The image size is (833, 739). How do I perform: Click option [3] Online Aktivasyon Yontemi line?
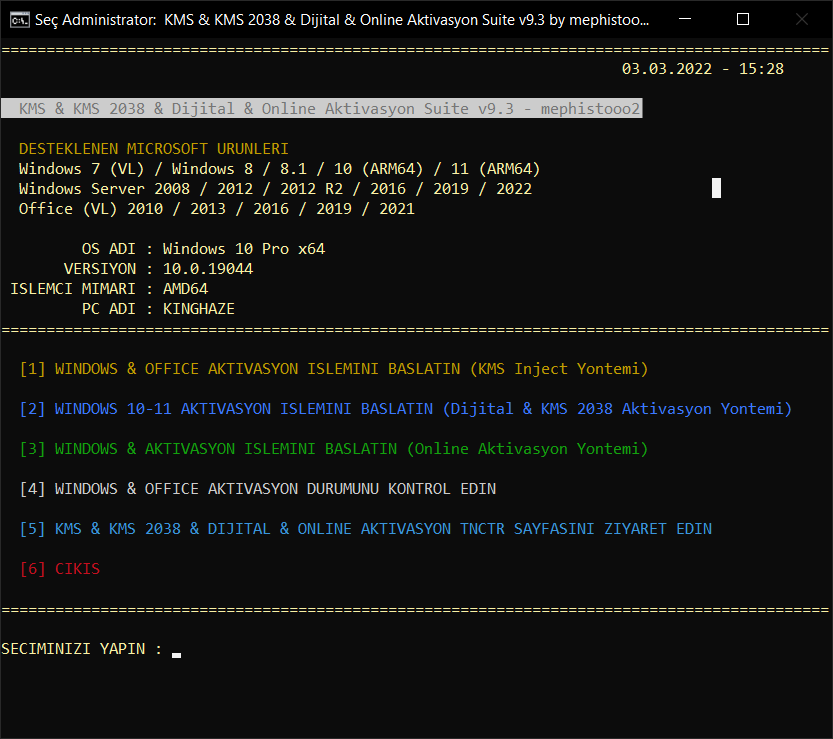pyautogui.click(x=334, y=449)
